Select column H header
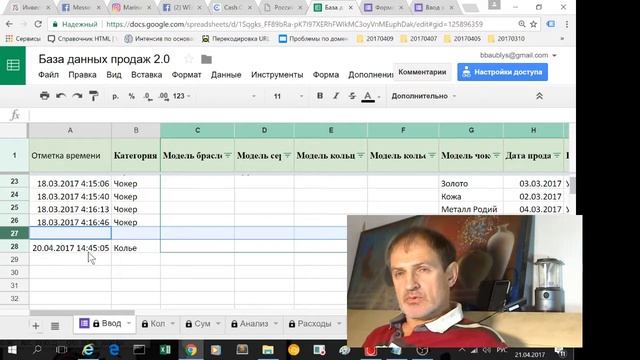The width and height of the screenshot is (640, 360). tap(533, 131)
